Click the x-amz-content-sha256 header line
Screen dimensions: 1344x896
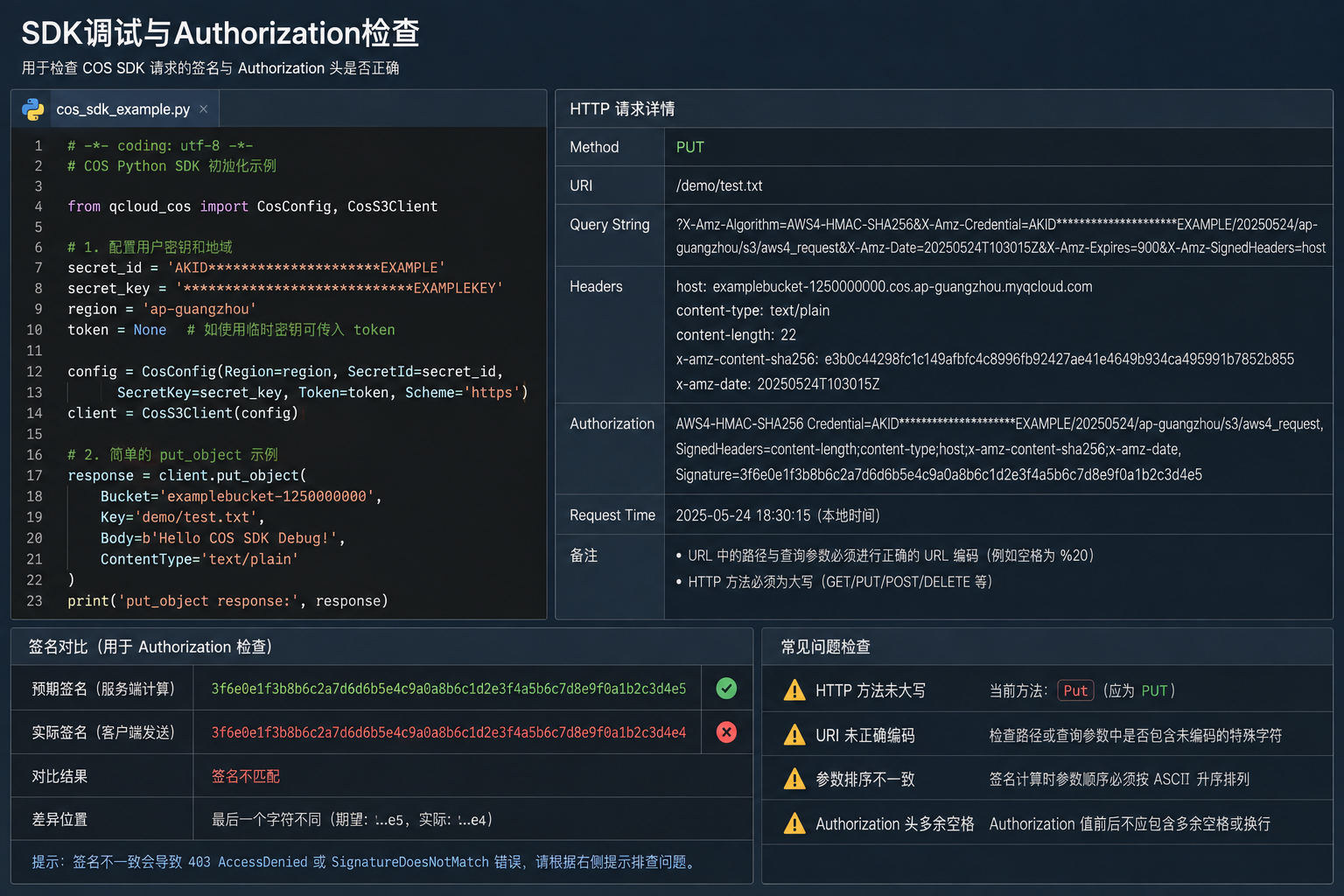(984, 359)
